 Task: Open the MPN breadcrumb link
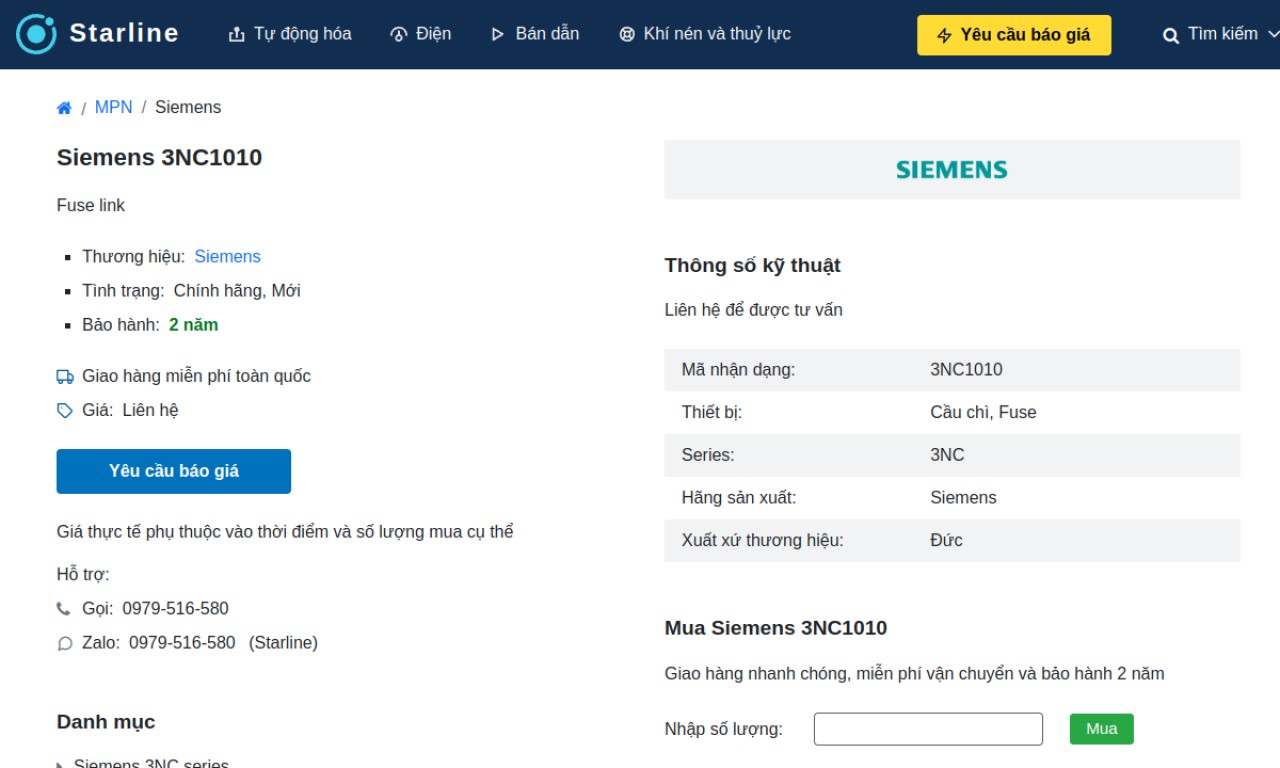113,107
